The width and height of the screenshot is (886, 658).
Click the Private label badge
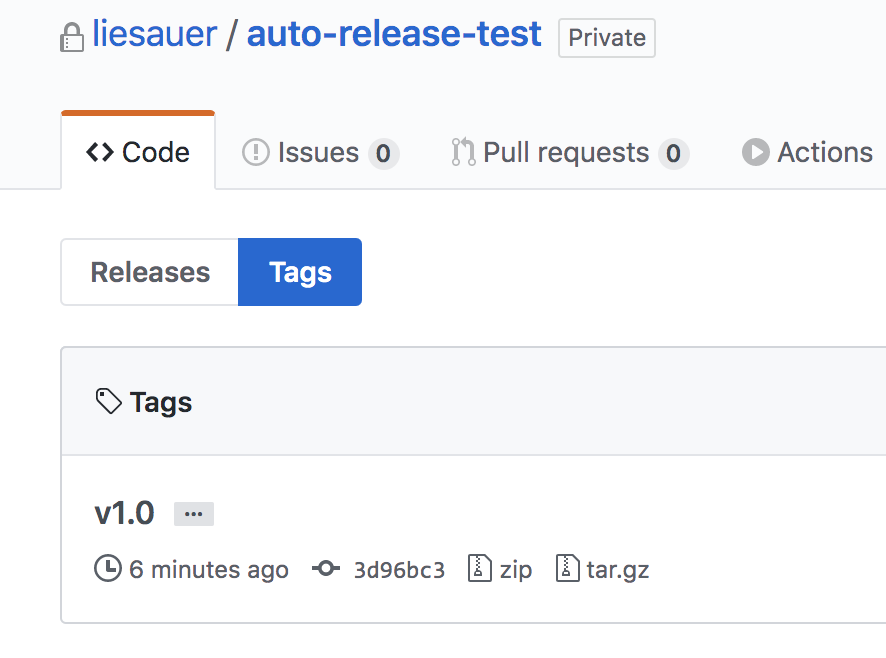[607, 38]
